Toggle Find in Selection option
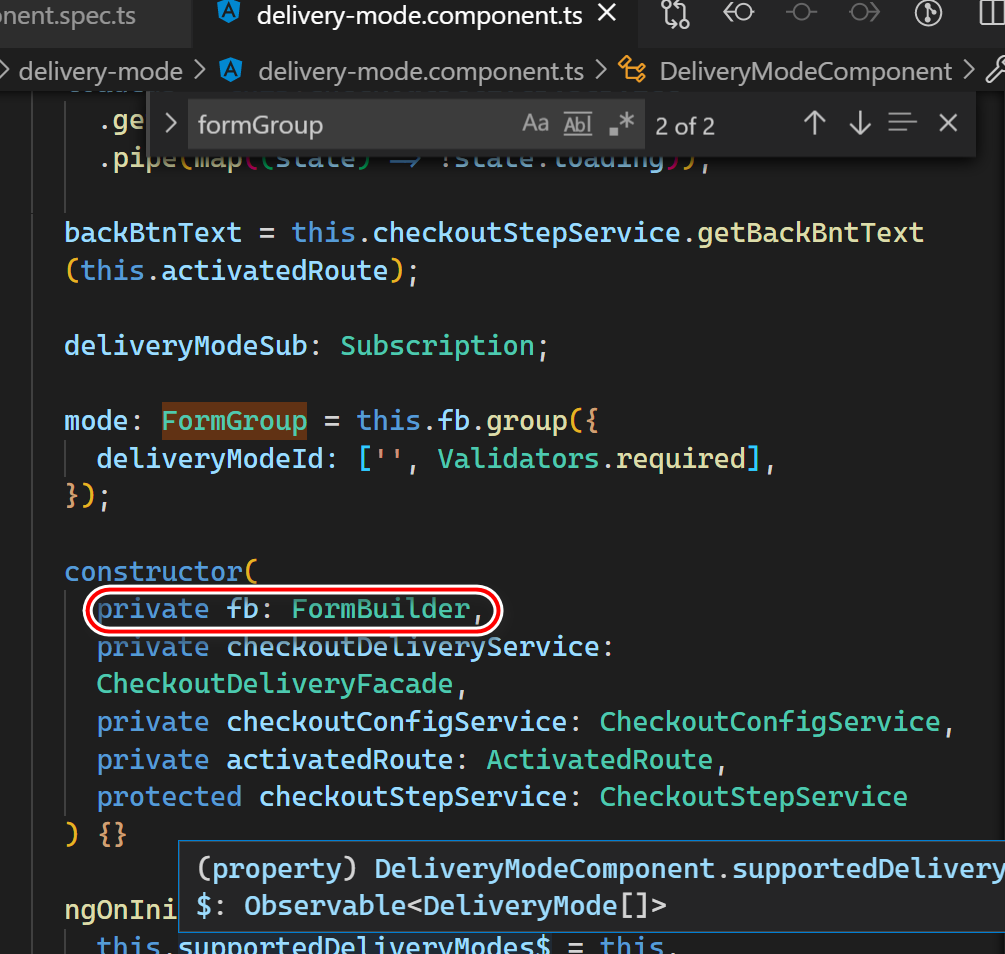The width and height of the screenshot is (1005, 954). (902, 123)
